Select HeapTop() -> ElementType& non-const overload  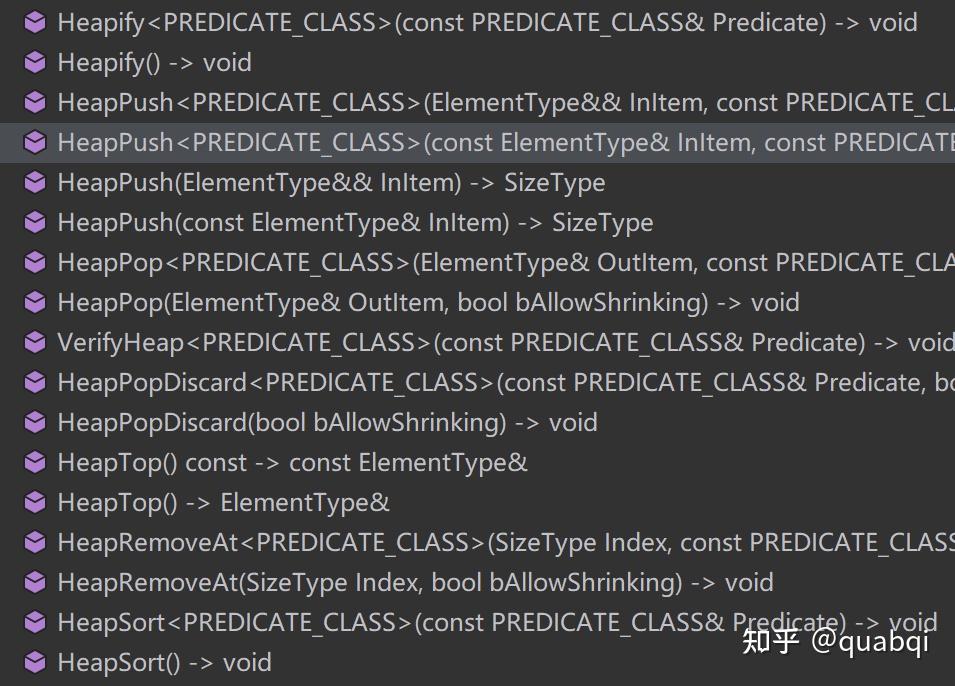pyautogui.click(x=223, y=503)
